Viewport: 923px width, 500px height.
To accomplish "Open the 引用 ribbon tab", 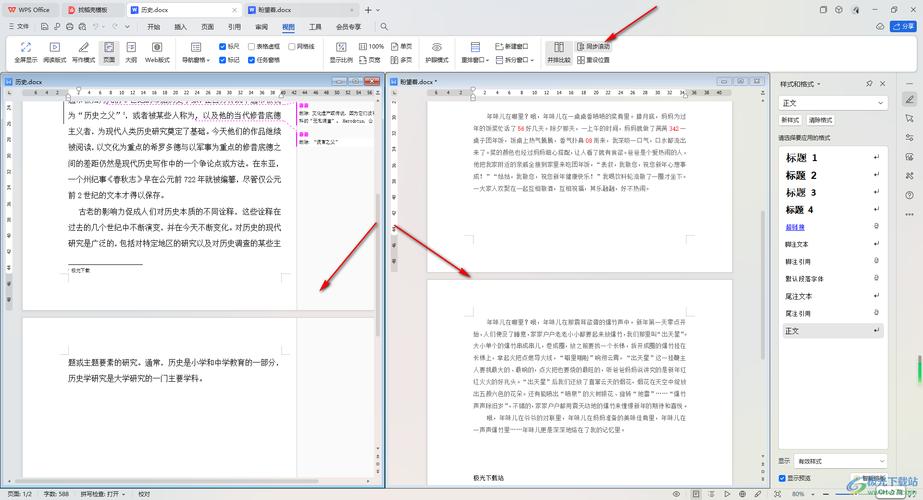I will click(x=234, y=27).
